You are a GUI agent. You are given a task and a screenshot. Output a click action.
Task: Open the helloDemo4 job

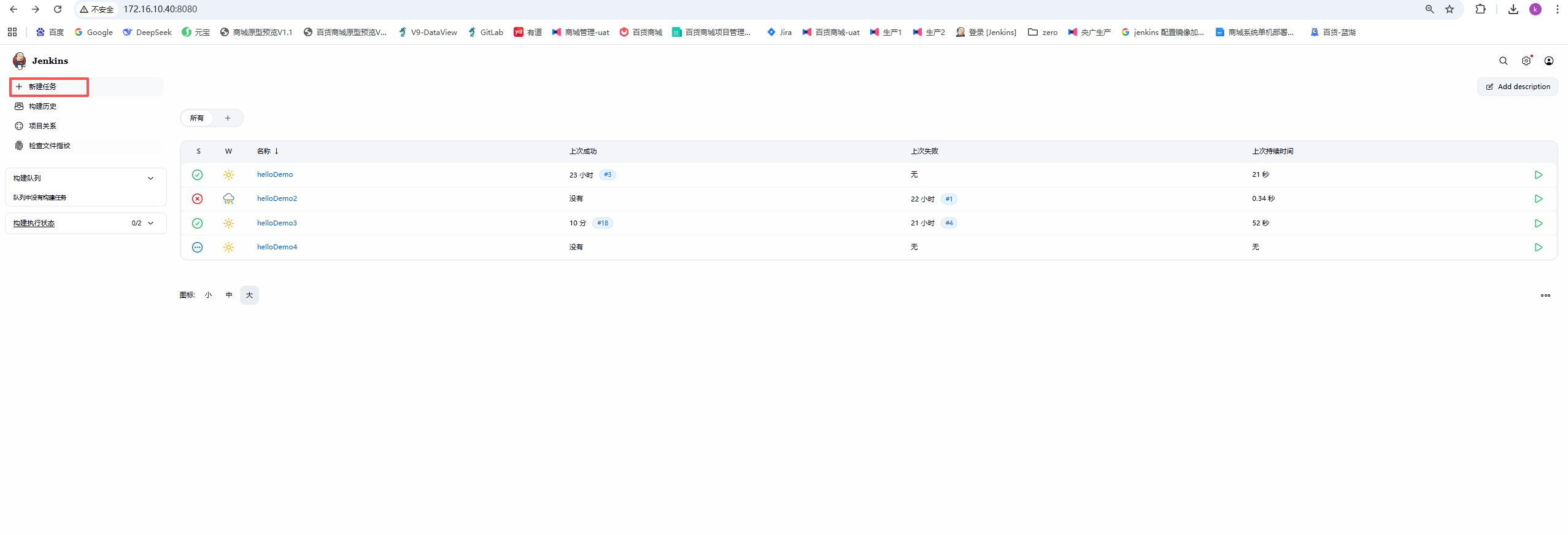click(277, 247)
